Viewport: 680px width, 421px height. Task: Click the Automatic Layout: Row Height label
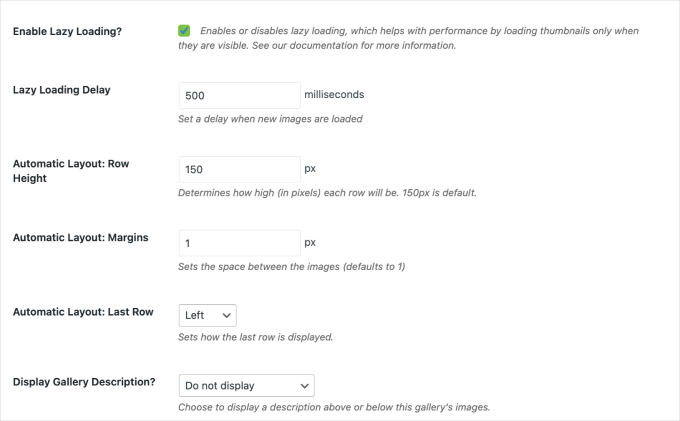pos(71,170)
